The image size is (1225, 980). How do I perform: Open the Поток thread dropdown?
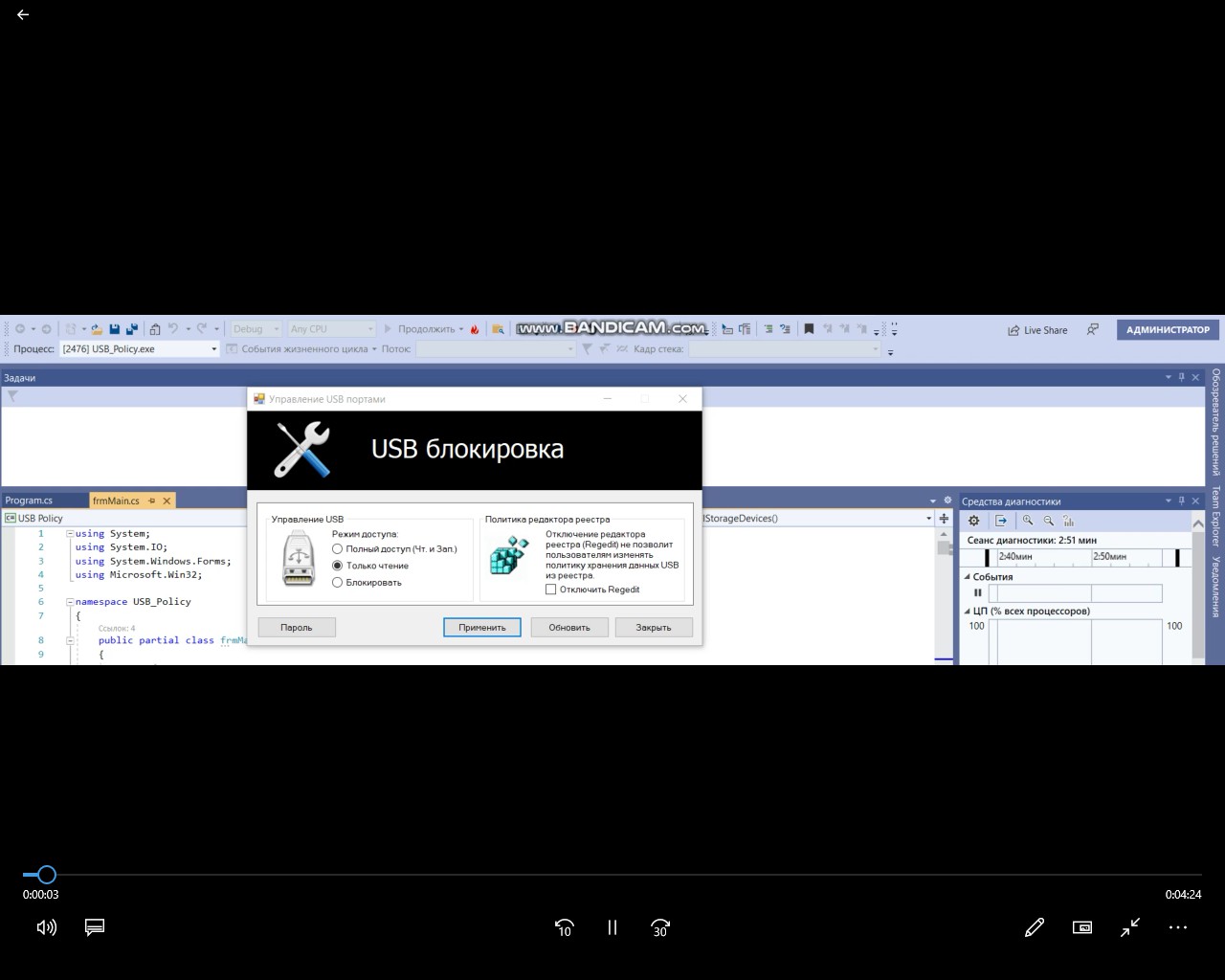[496, 349]
